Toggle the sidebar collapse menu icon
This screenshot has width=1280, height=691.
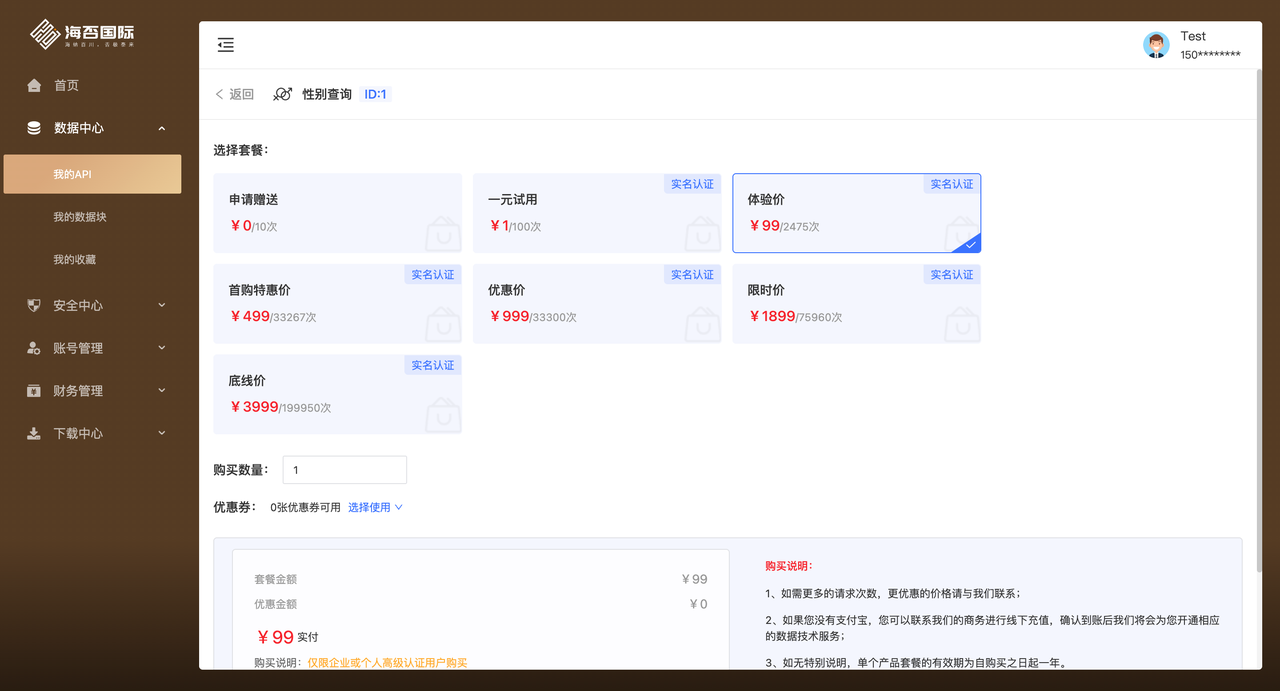click(226, 45)
